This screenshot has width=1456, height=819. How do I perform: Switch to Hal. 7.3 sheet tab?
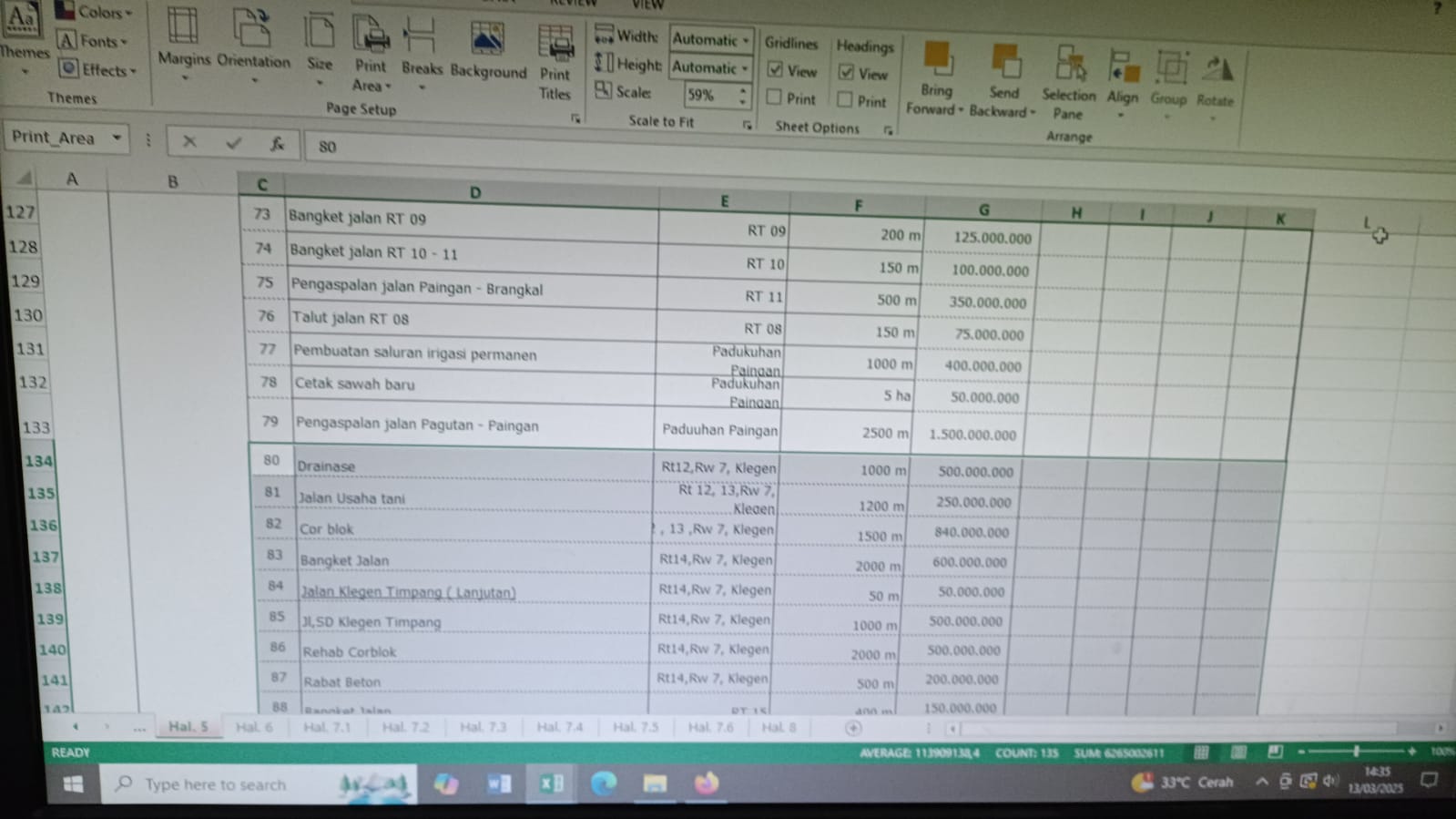click(x=483, y=727)
